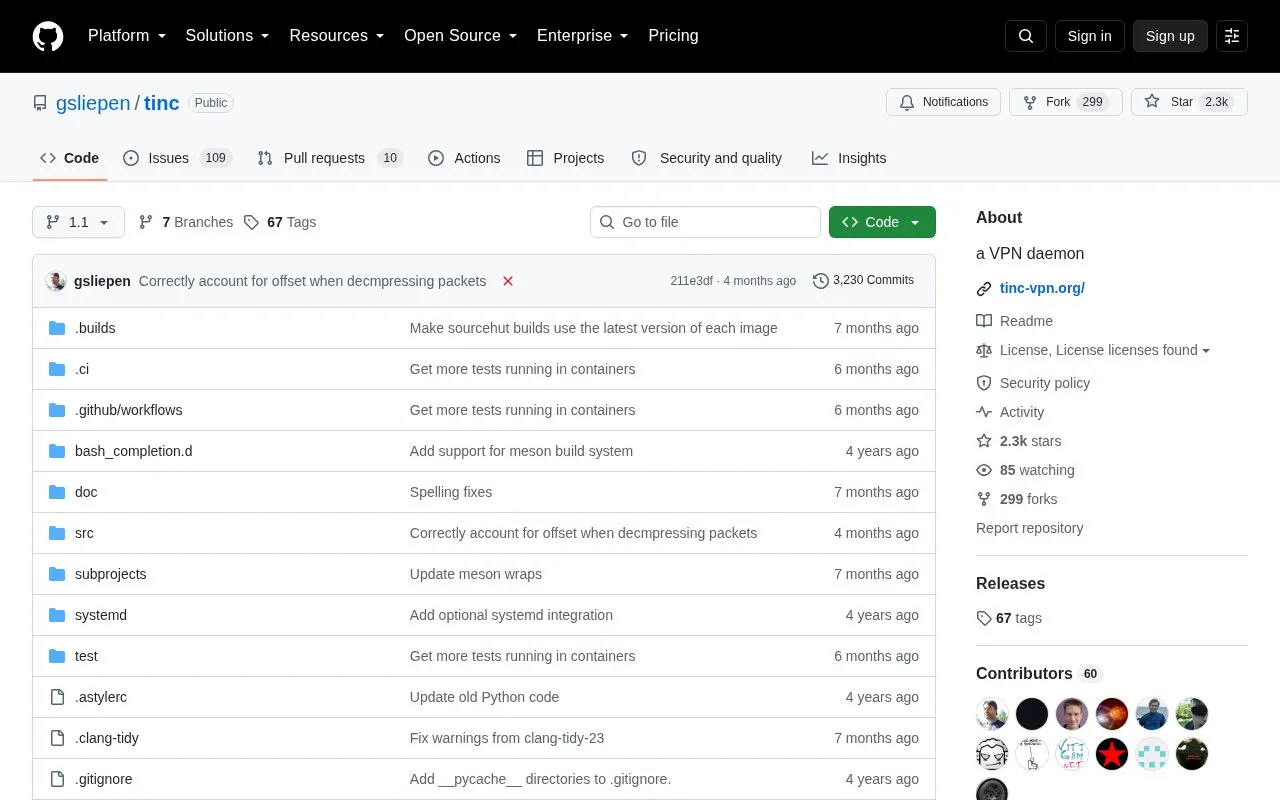Click the Notifications button
This screenshot has height=800, width=1280.
tap(943, 102)
